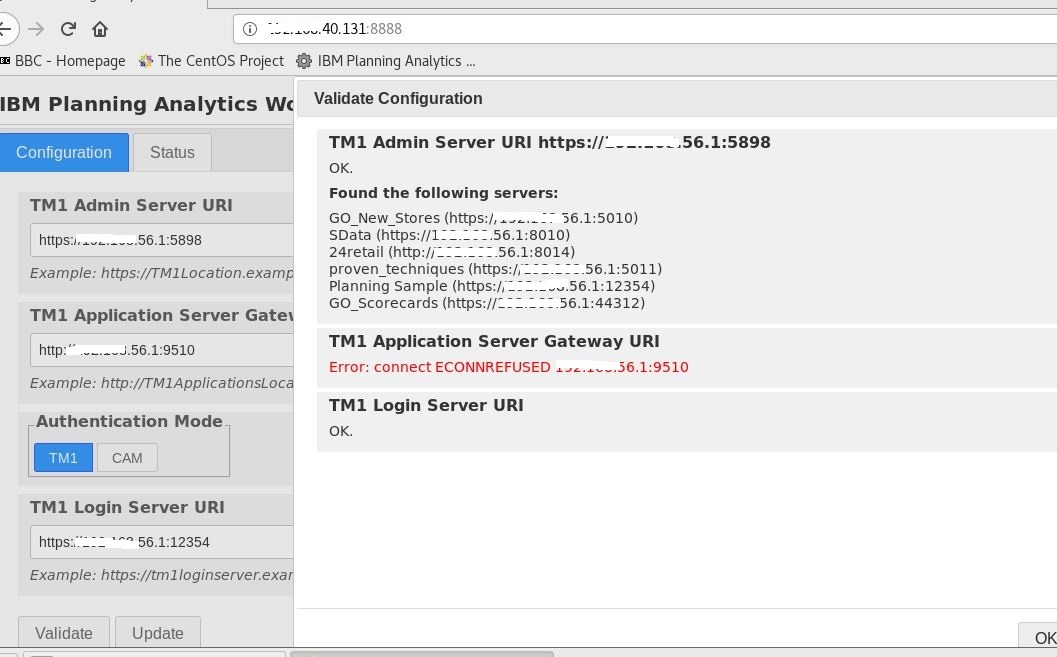Dismiss the Validate Configuration dialog with OK
Image resolution: width=1057 pixels, height=657 pixels.
pyautogui.click(x=1038, y=637)
